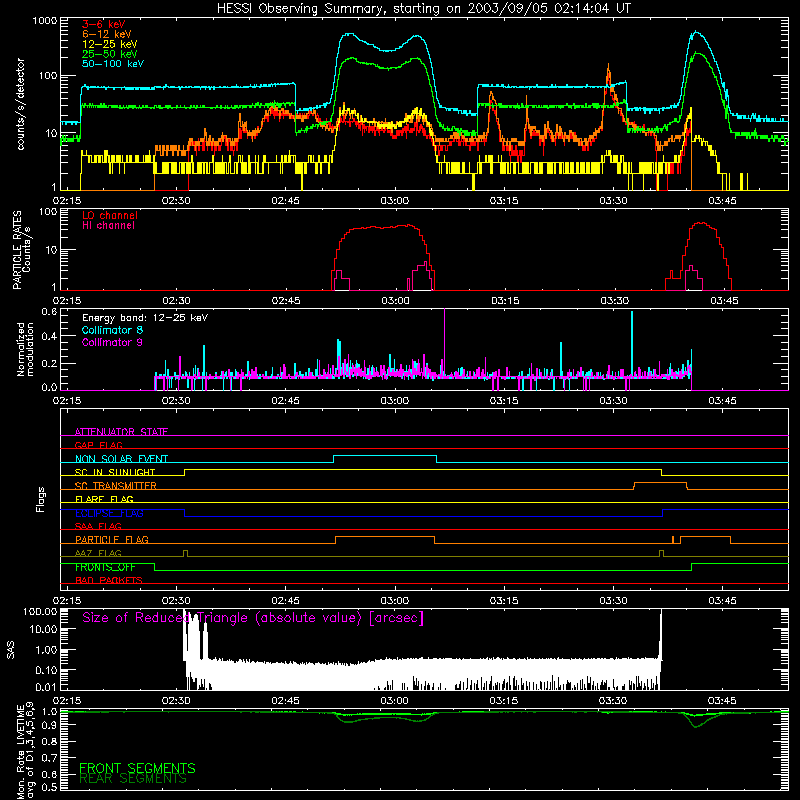Click the 1000 tick on counts axis
Screen dimensions: 800x800
pos(45,21)
